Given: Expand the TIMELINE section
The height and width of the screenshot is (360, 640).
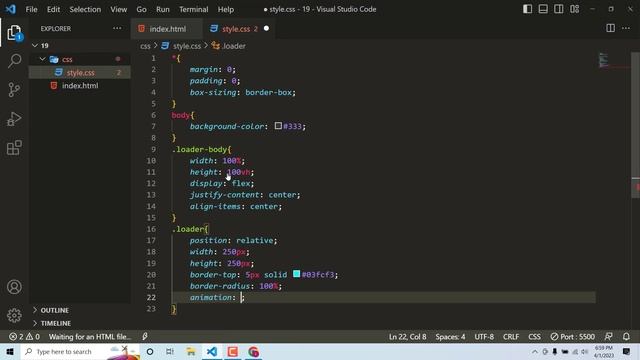Looking at the screenshot, I should point(56,323).
